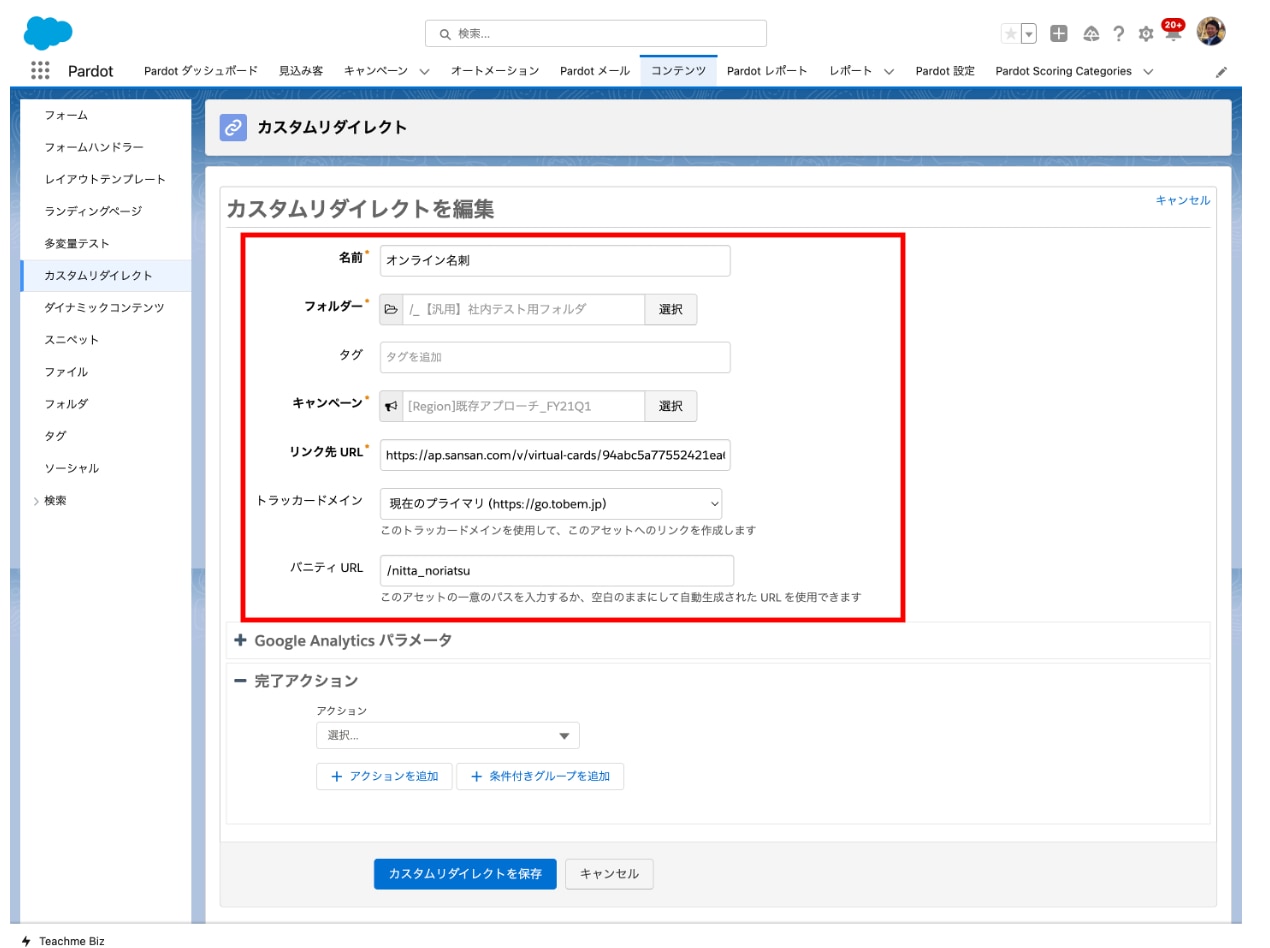This screenshot has width=1270, height=948.
Task: Expand the キャンペーン tab chevron
Action: tap(424, 71)
